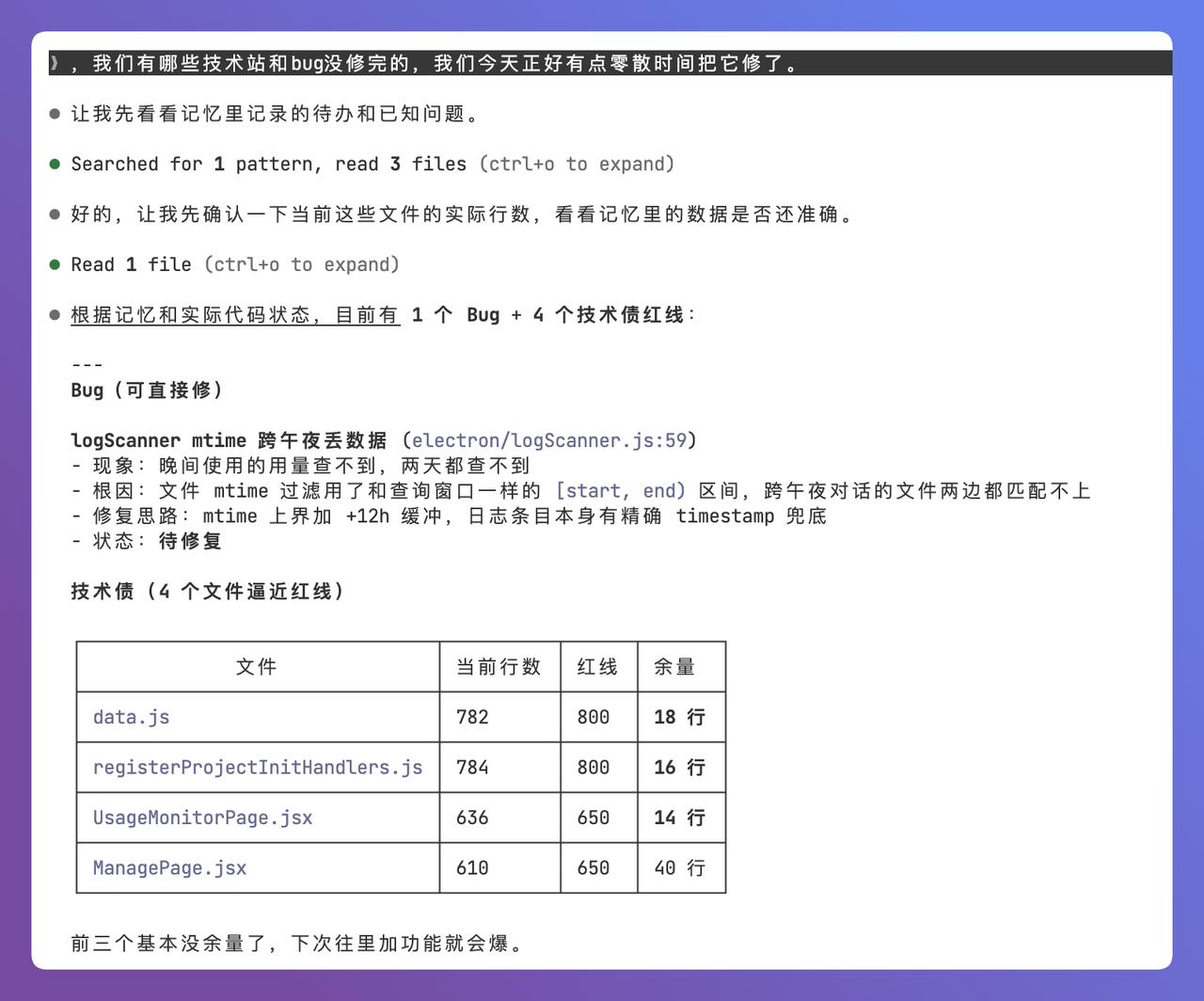Click the gray bullet beside the line about confirming file line counts
The height and width of the screenshot is (1001, 1204).
pyautogui.click(x=53, y=213)
